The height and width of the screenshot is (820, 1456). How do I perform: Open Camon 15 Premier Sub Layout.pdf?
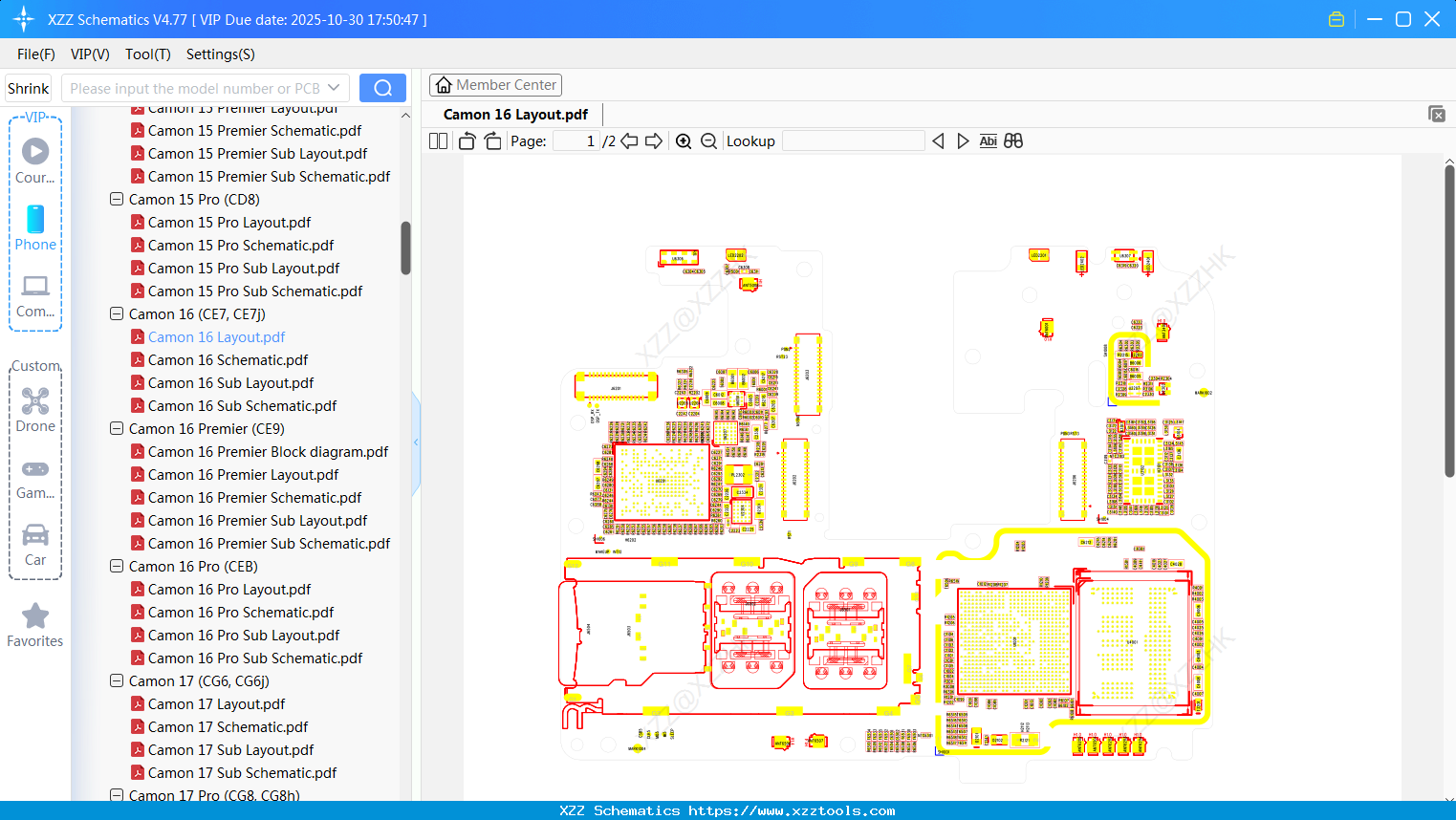point(257,153)
